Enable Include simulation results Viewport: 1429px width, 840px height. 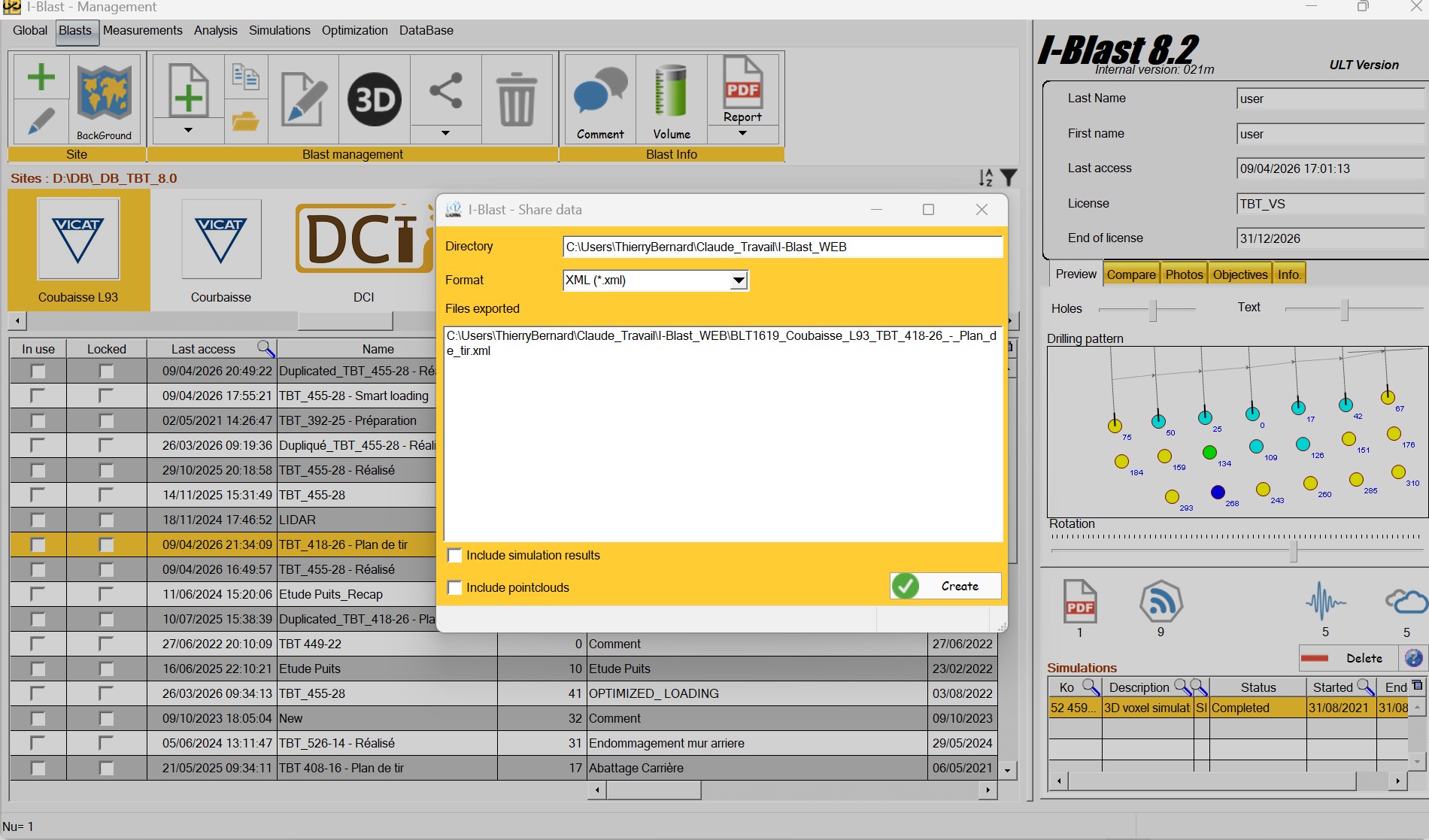pos(454,555)
